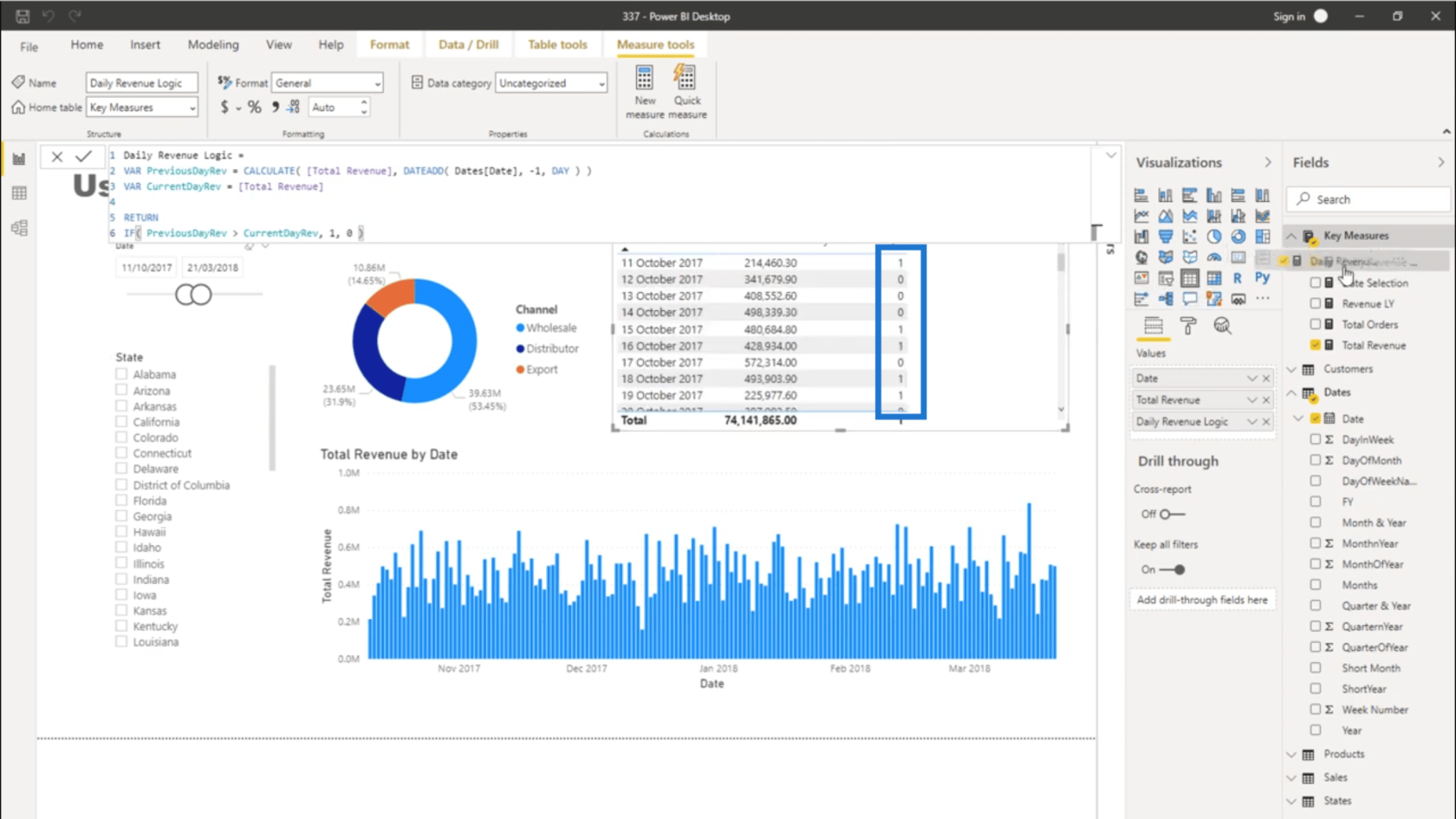Check the Total Orders measure field
The image size is (1456, 819).
pyautogui.click(x=1316, y=324)
